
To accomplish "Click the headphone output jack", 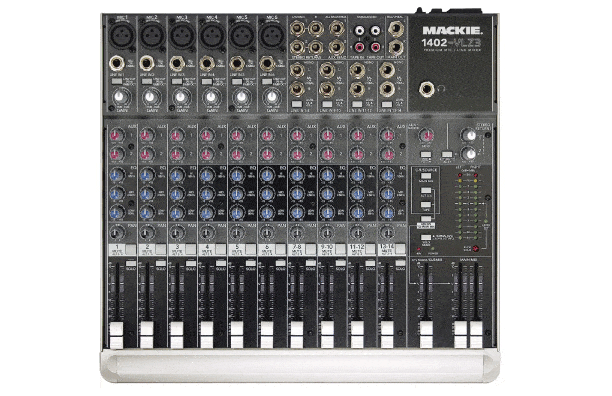I will pyautogui.click(x=426, y=89).
